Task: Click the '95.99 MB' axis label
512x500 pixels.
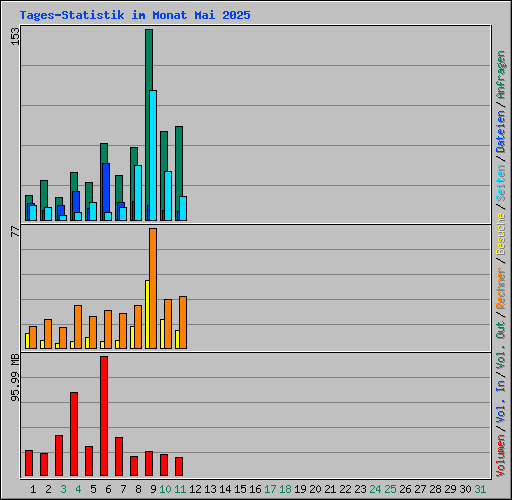Action: [x=15, y=378]
